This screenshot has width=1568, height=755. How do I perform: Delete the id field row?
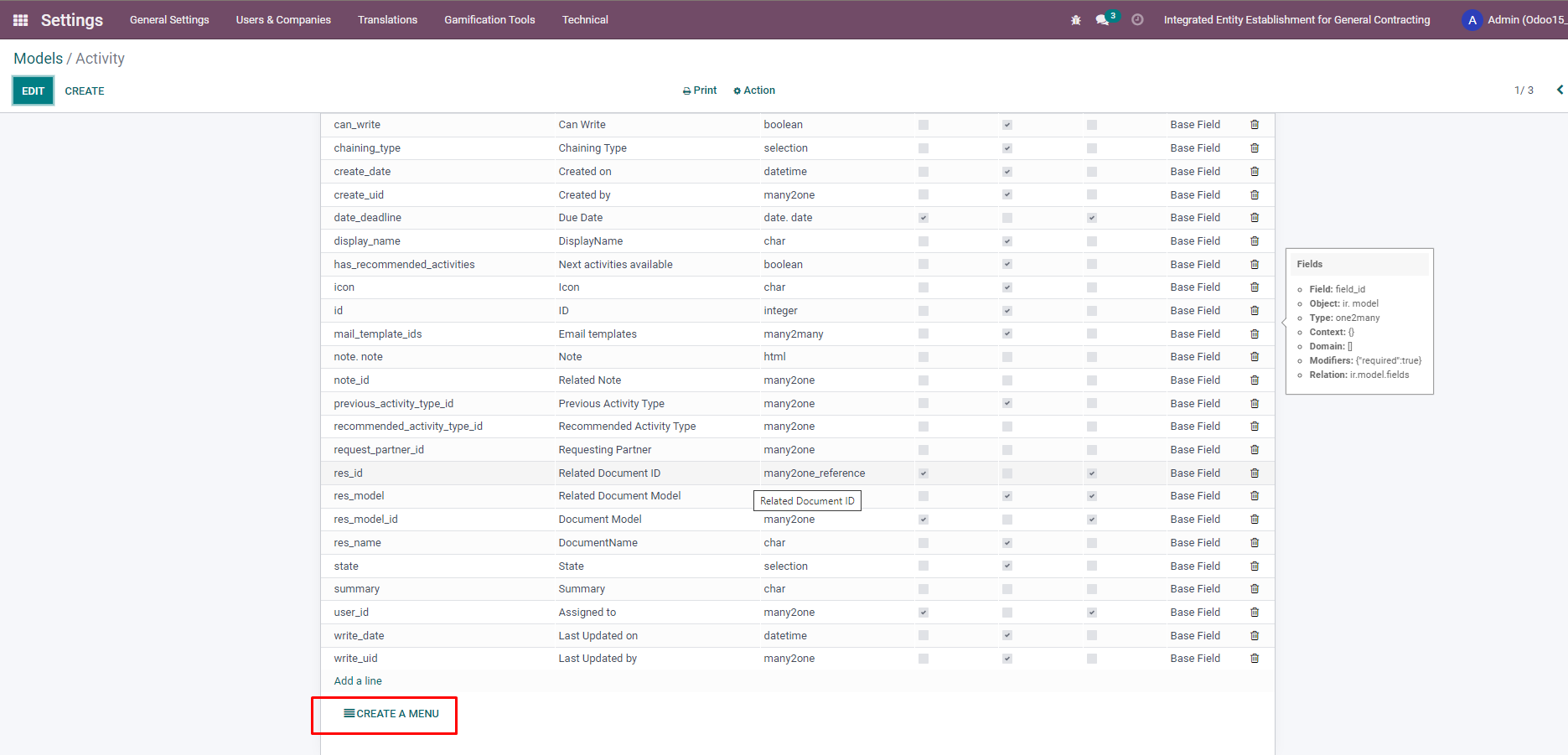(1255, 311)
